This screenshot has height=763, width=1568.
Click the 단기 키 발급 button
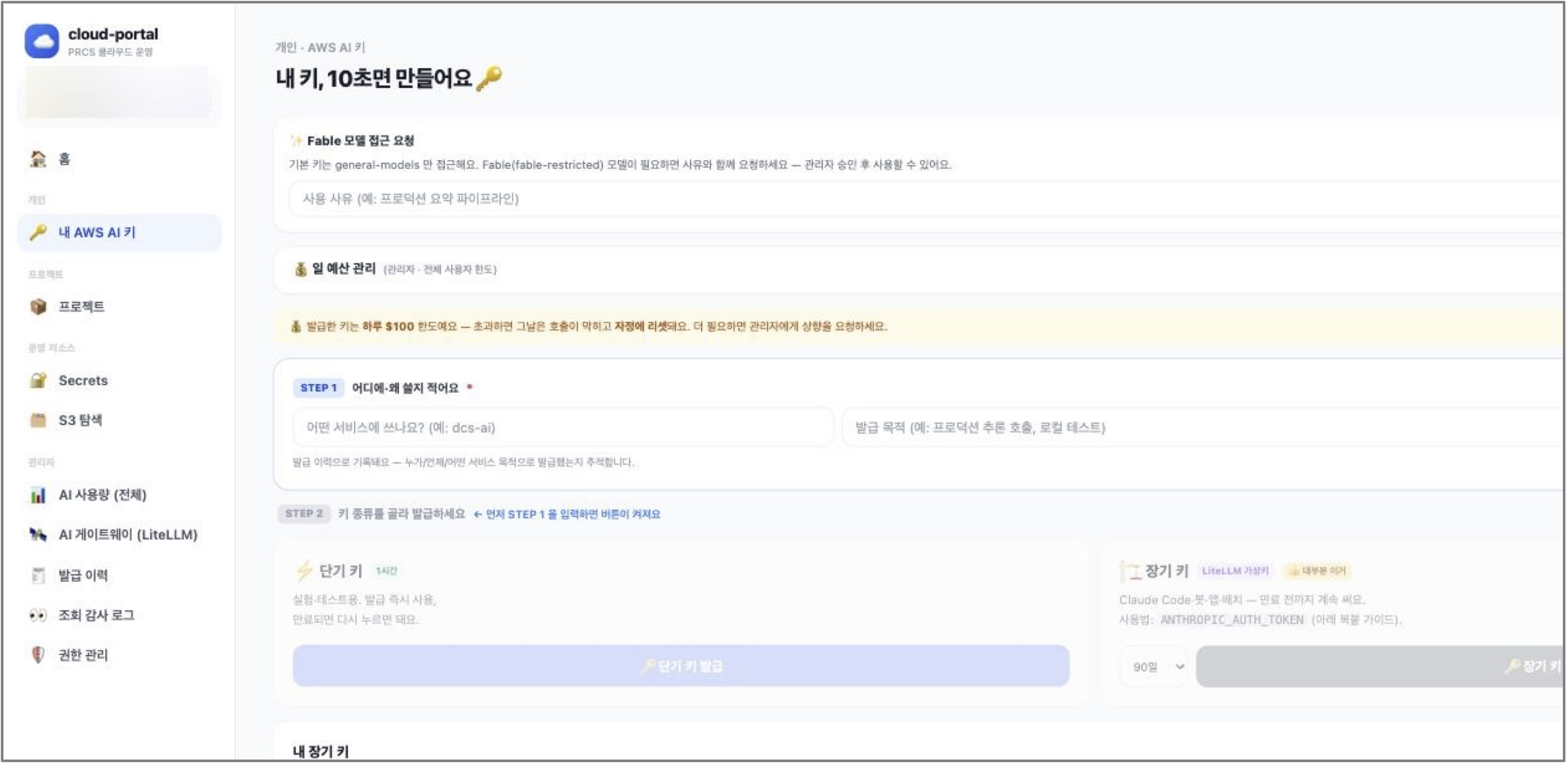click(x=680, y=666)
